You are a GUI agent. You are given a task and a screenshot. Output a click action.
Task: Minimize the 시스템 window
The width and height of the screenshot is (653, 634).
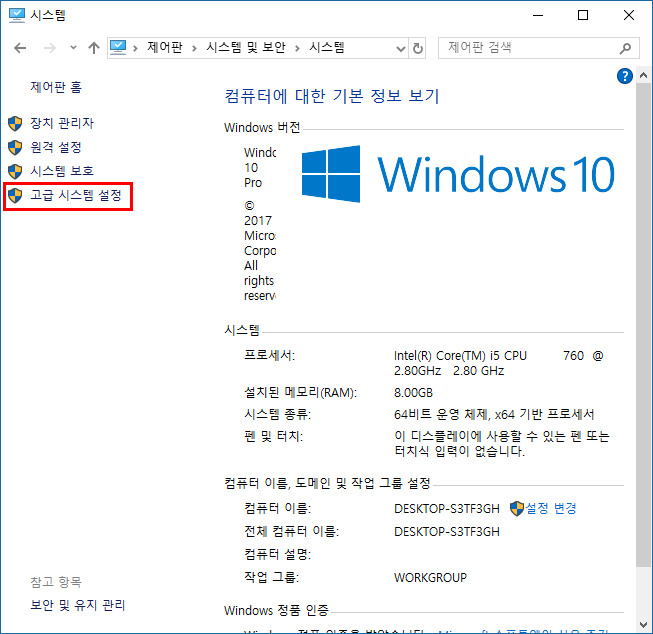(x=538, y=15)
